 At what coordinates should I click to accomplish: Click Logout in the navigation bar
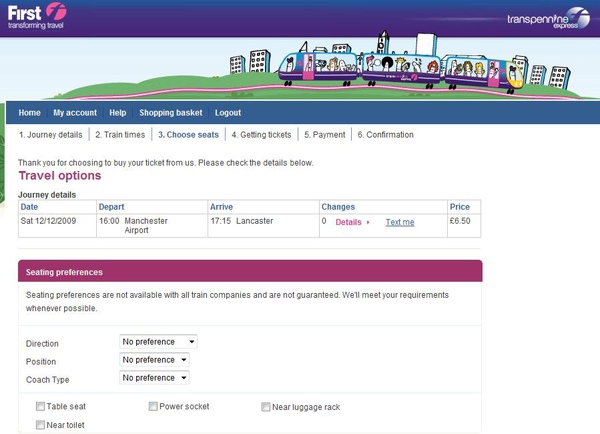[228, 113]
